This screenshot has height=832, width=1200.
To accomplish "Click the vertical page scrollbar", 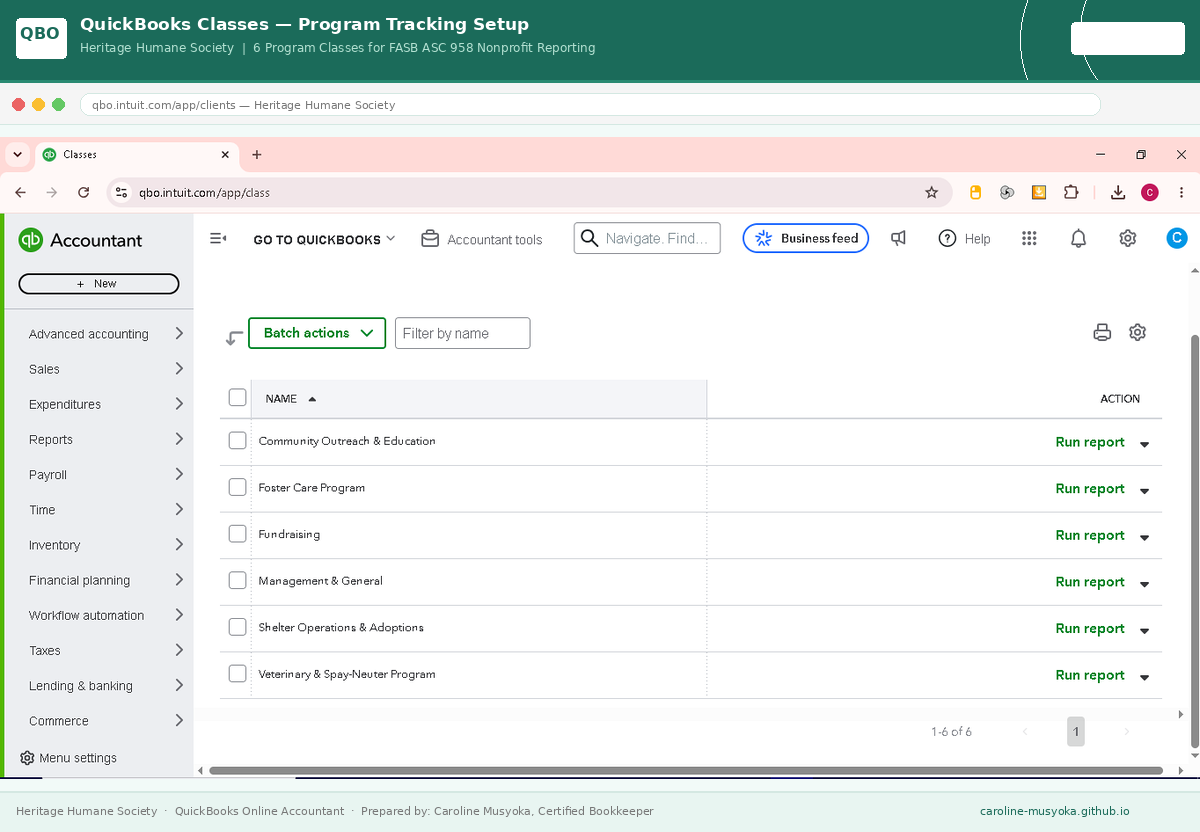I will (1194, 540).
